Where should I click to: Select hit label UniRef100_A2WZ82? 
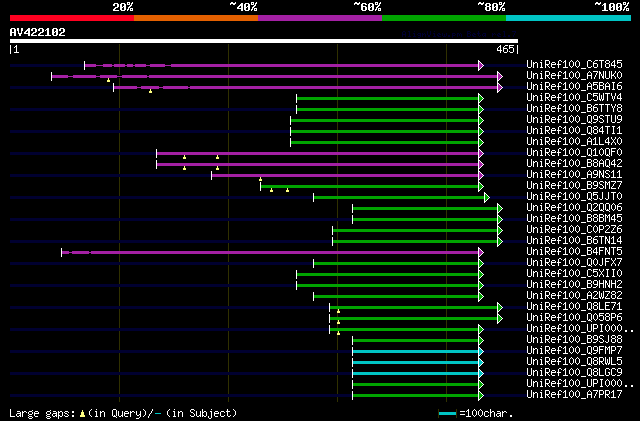[x=574, y=296]
